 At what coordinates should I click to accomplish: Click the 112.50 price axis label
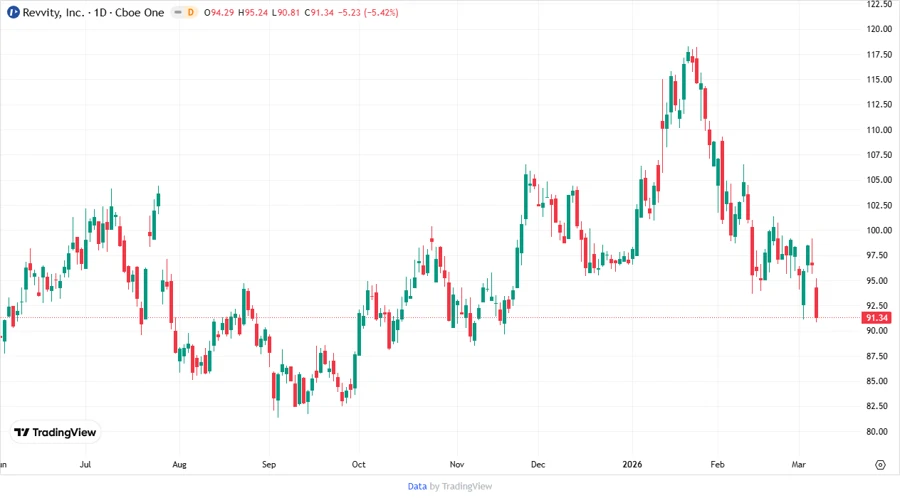pyautogui.click(x=879, y=104)
